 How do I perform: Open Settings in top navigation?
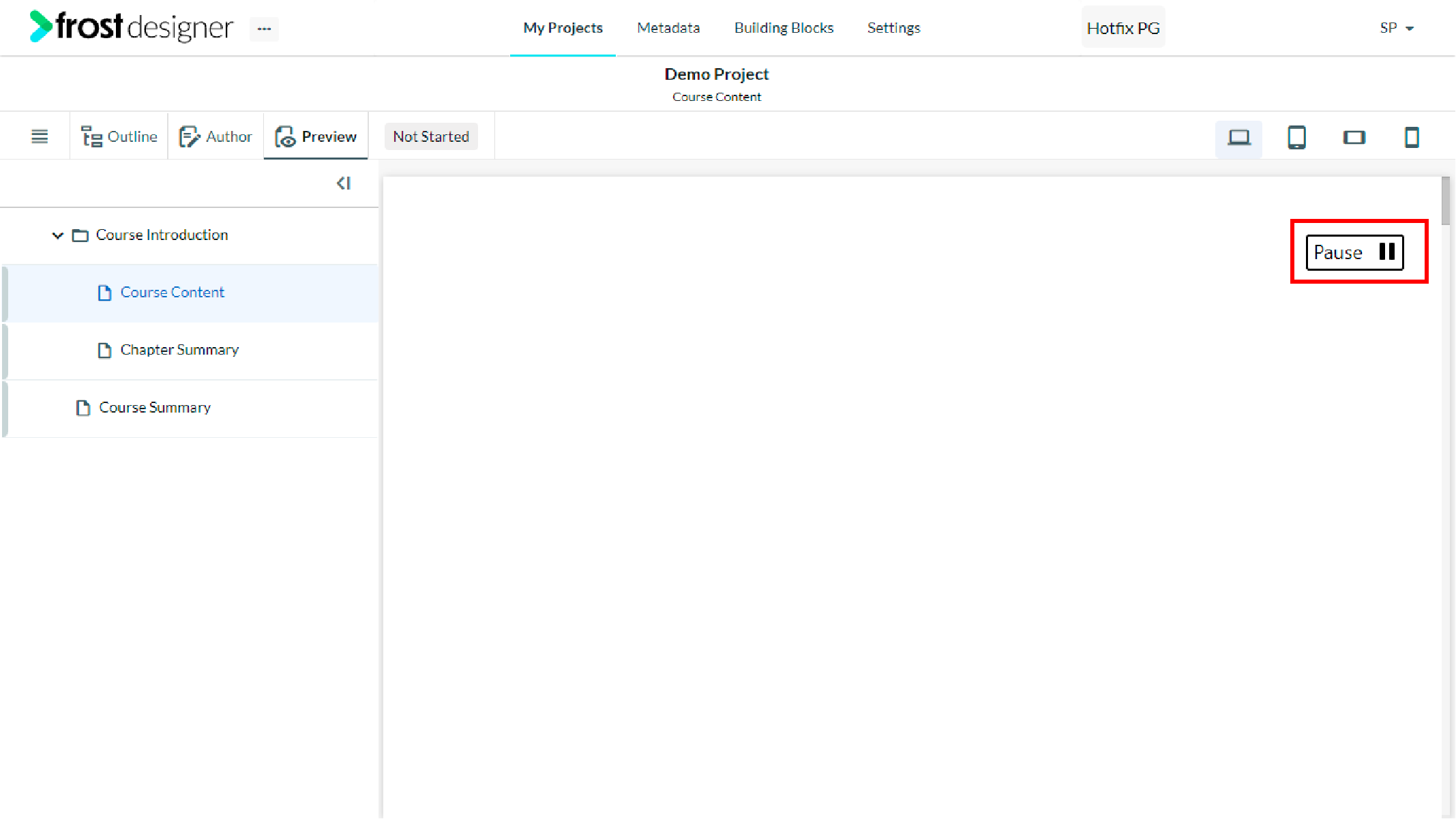[x=893, y=28]
